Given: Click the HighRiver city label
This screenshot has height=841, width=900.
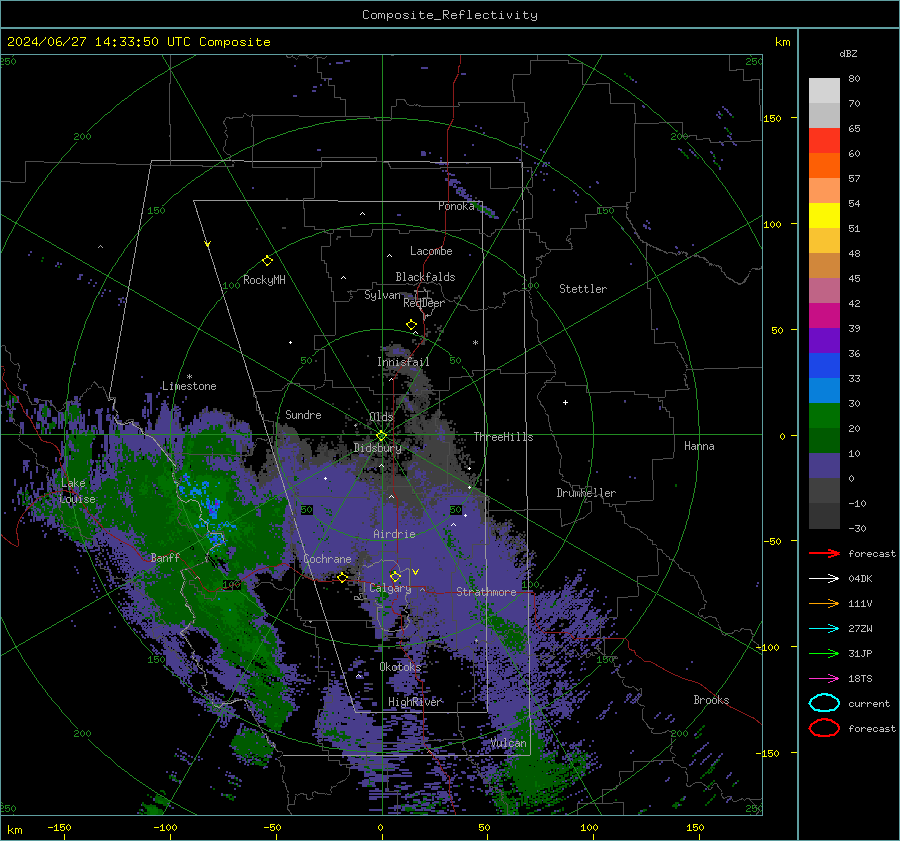Looking at the screenshot, I should (414, 702).
